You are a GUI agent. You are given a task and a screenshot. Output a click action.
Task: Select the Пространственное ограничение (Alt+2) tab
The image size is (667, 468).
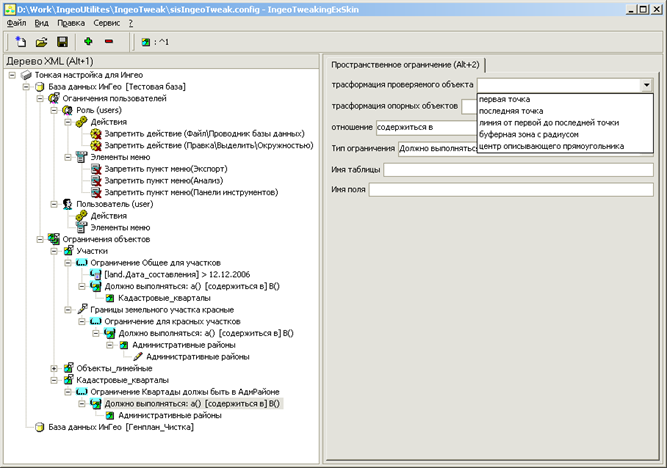pyautogui.click(x=405, y=65)
